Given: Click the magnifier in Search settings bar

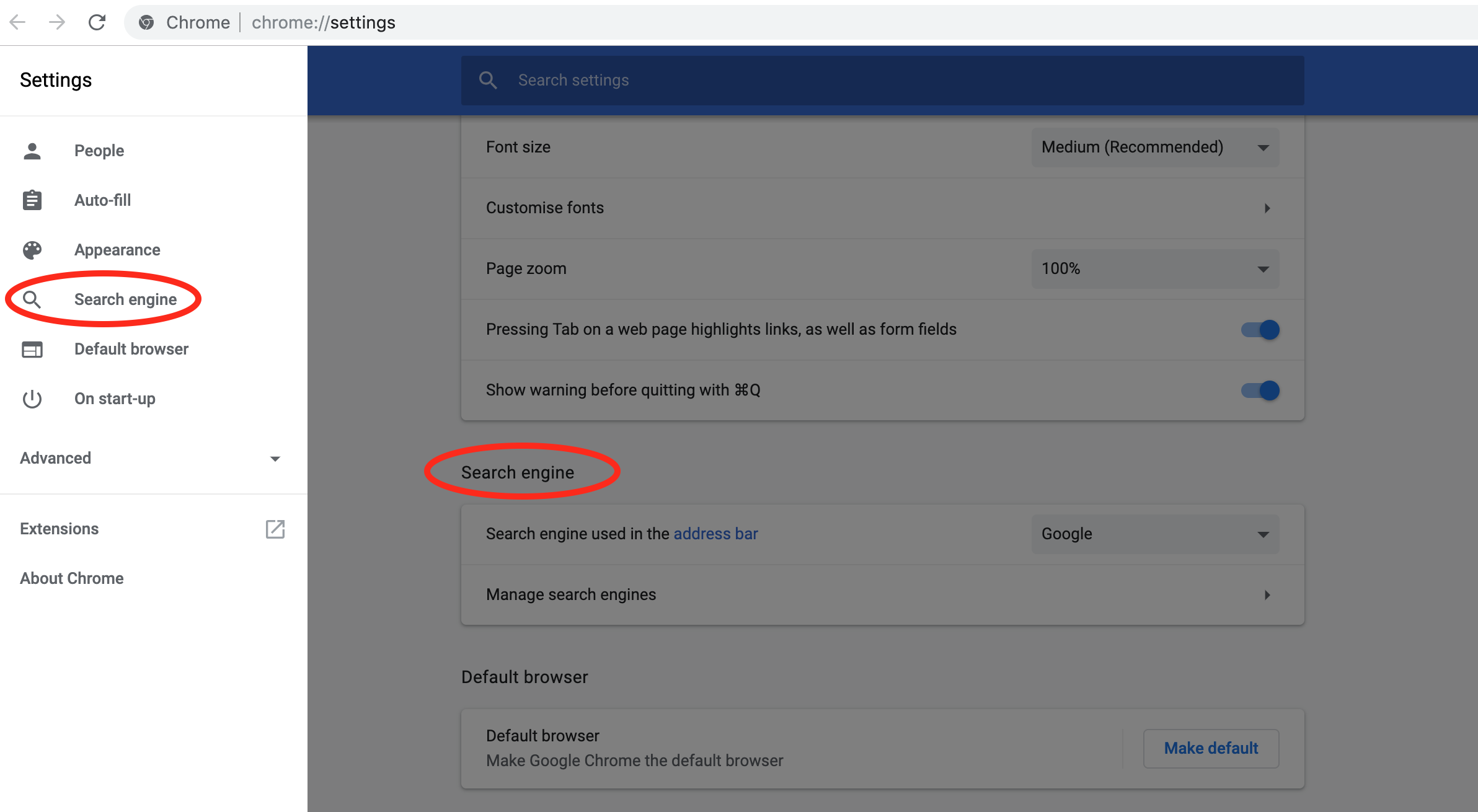Looking at the screenshot, I should 488,80.
